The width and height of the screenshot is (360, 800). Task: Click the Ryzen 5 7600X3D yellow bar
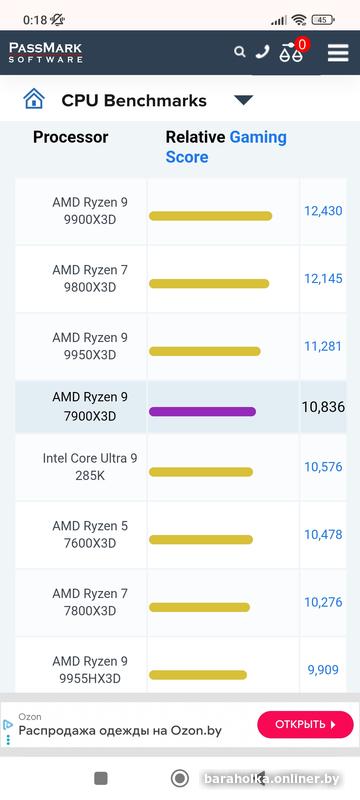(201, 540)
